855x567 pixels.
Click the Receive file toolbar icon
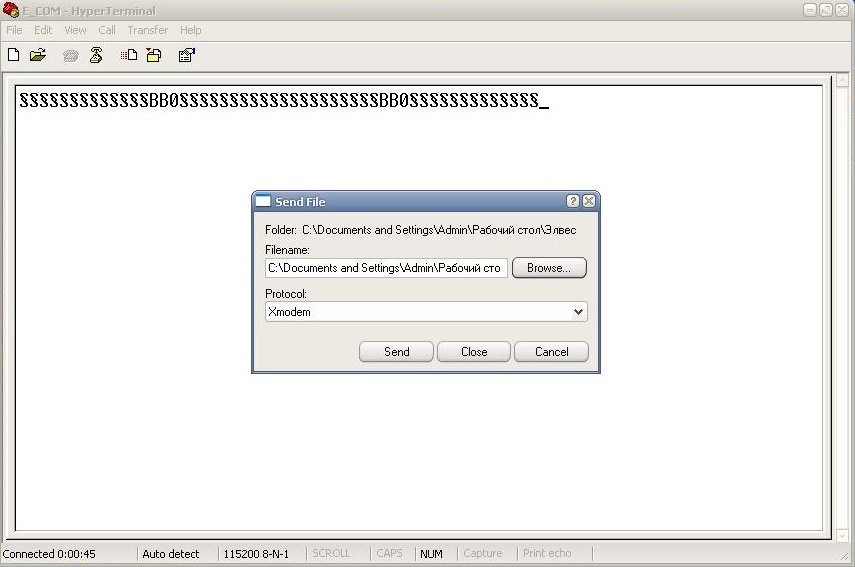[154, 55]
